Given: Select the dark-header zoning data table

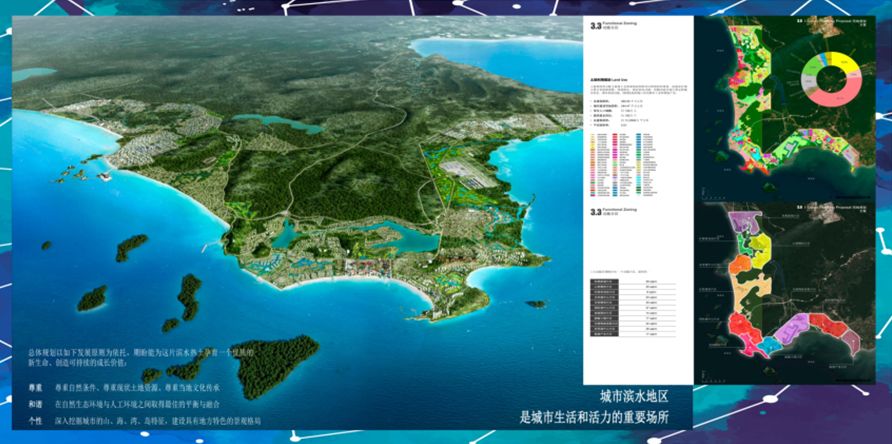Looking at the screenshot, I should pyautogui.click(x=633, y=309).
